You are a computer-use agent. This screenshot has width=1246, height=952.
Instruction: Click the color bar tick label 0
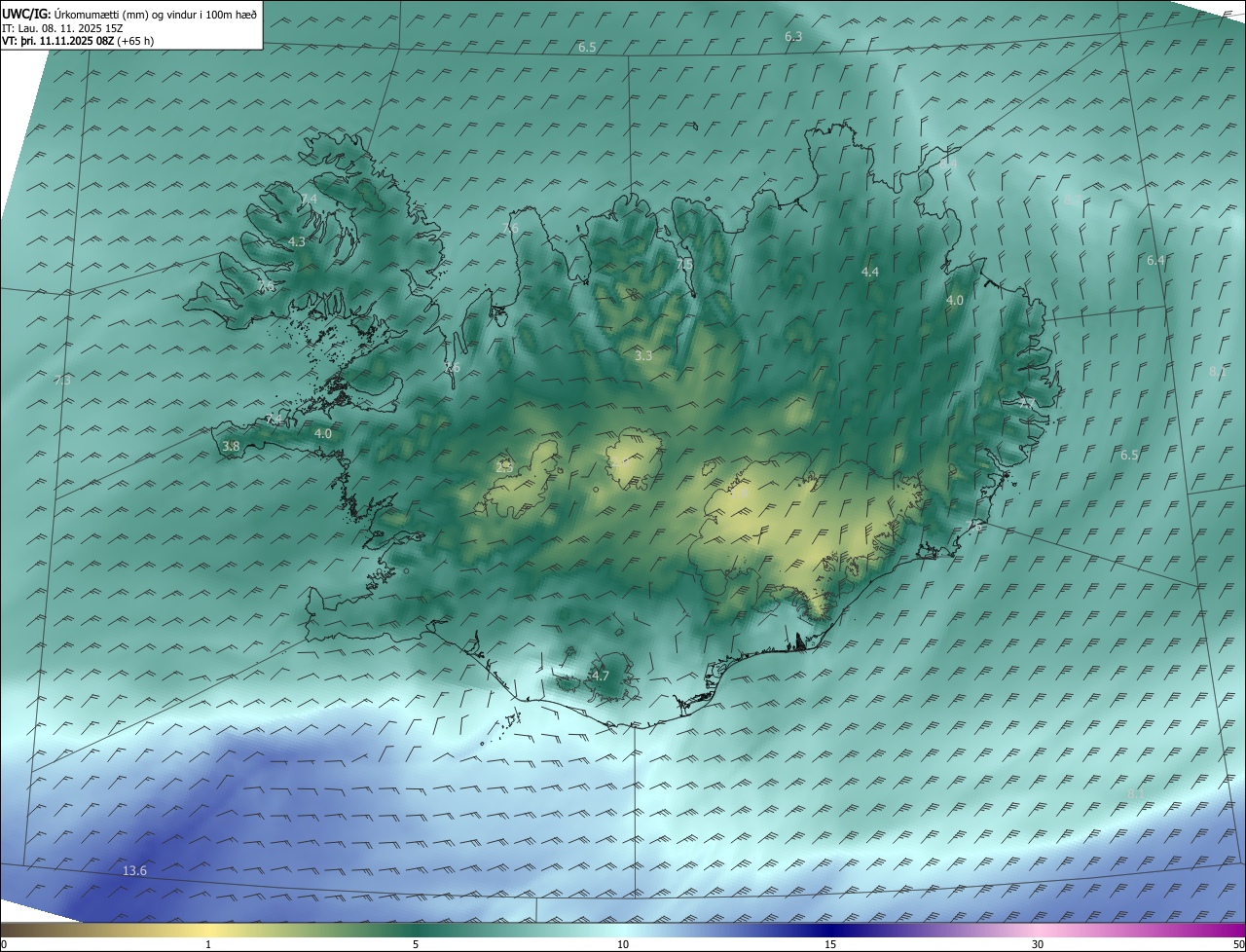coord(4,944)
